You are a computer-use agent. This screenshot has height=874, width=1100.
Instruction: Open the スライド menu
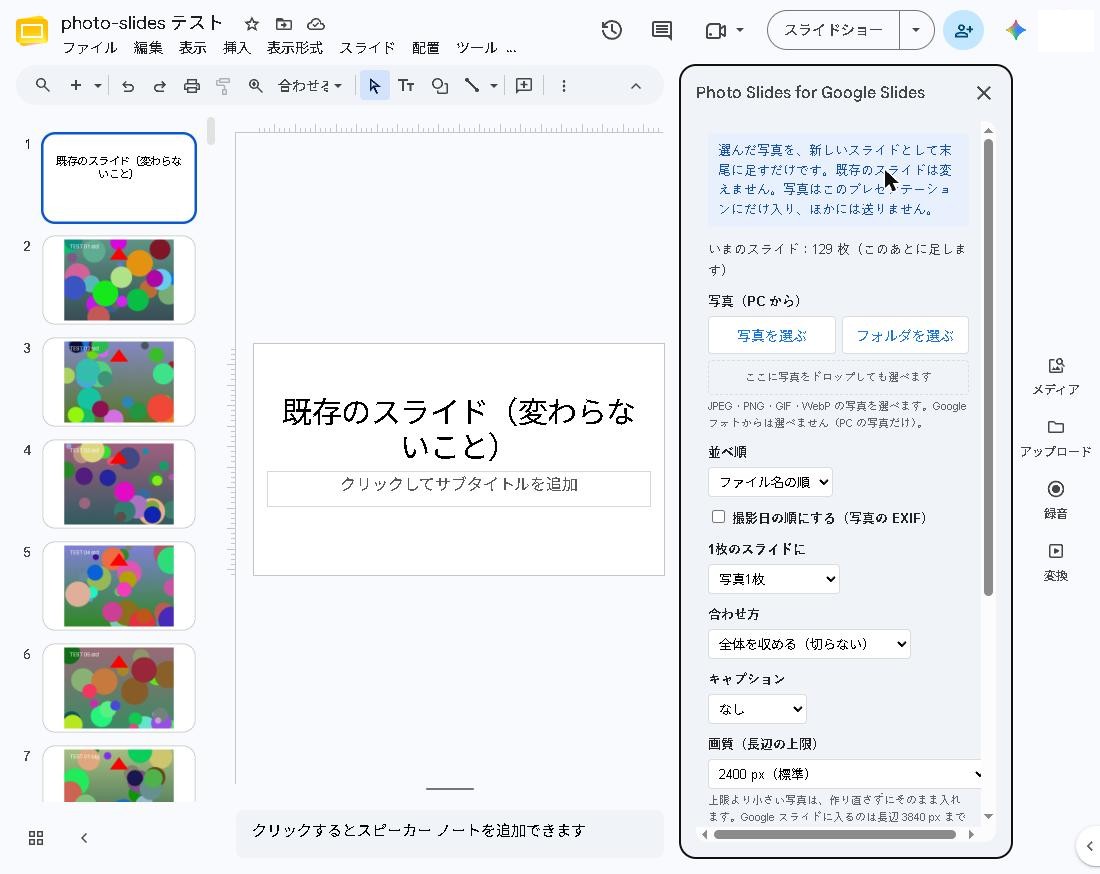(x=367, y=48)
